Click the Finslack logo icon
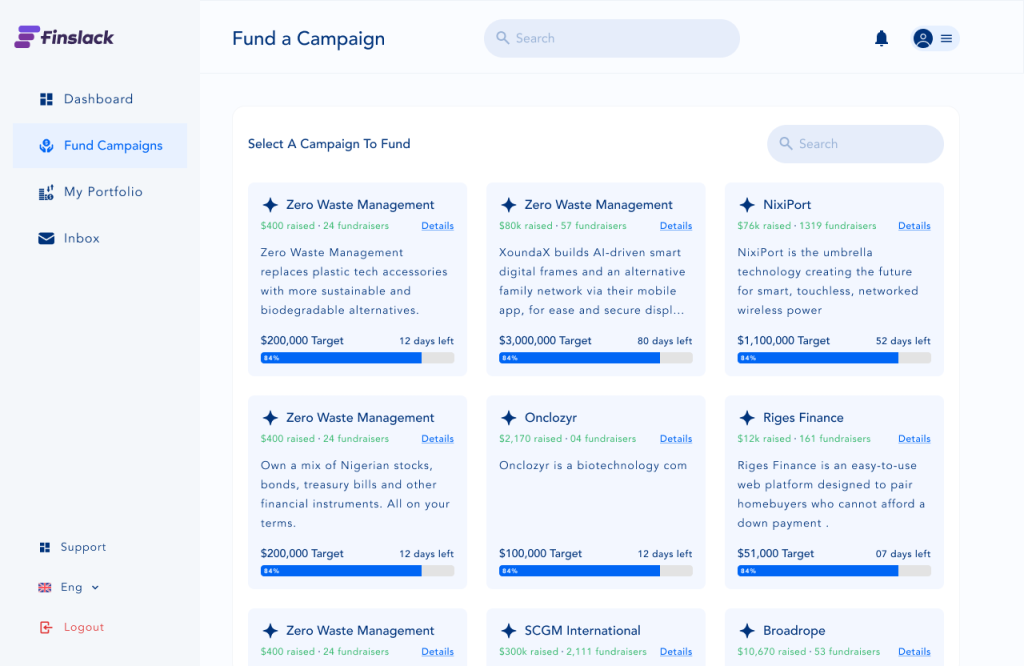1024x666 pixels. click(27, 37)
